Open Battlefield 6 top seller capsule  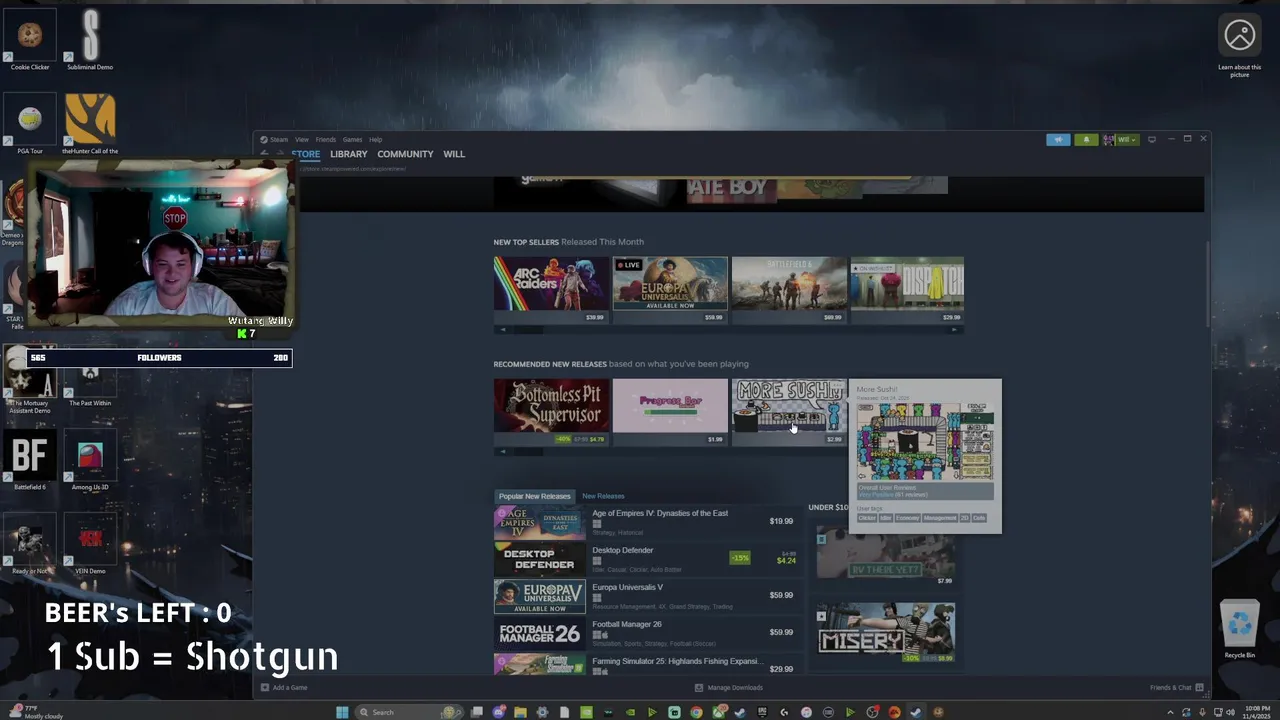789,289
